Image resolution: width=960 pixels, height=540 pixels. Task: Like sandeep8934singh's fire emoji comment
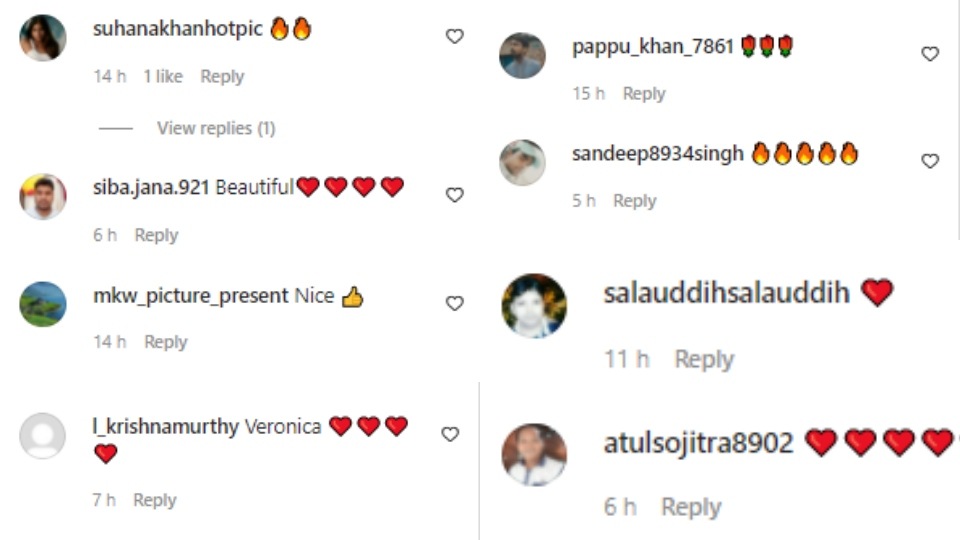[930, 162]
